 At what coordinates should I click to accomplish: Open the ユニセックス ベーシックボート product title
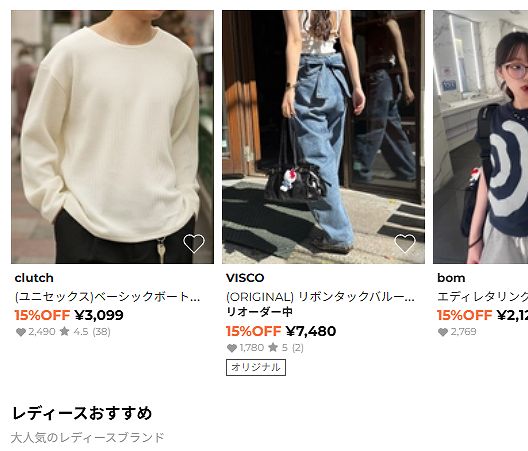click(x=107, y=297)
